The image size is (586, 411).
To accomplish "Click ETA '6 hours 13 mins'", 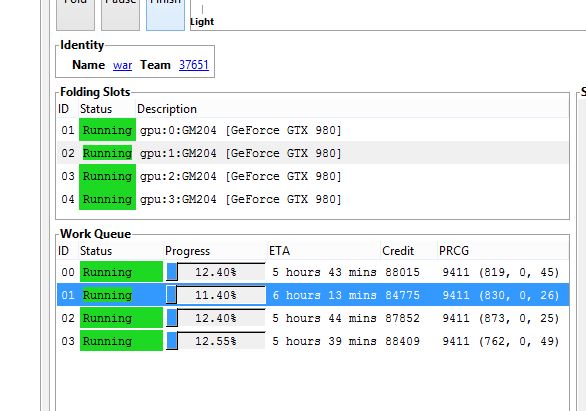I will pyautogui.click(x=324, y=295).
